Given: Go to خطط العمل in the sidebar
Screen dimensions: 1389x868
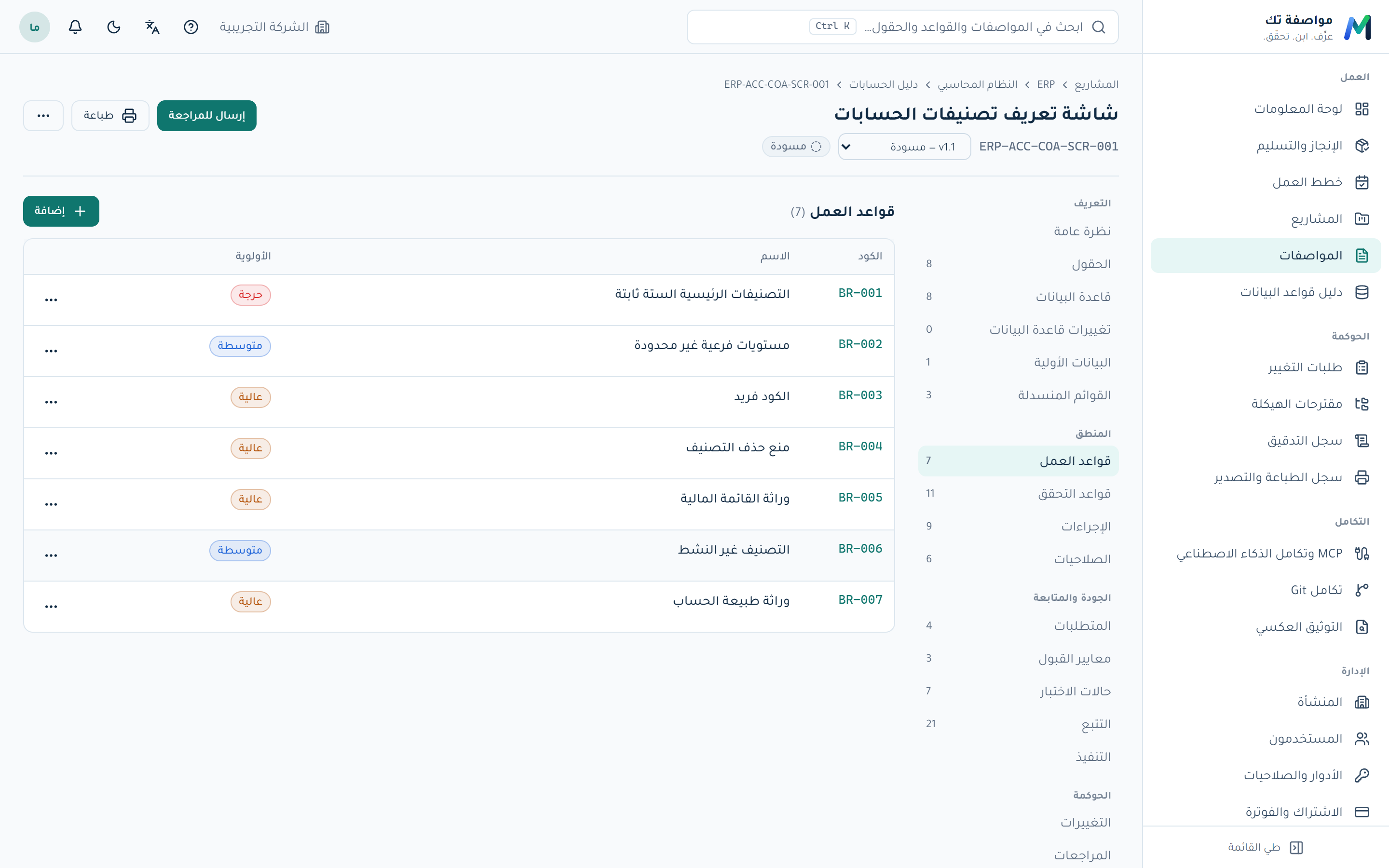Looking at the screenshot, I should pos(1266,183).
